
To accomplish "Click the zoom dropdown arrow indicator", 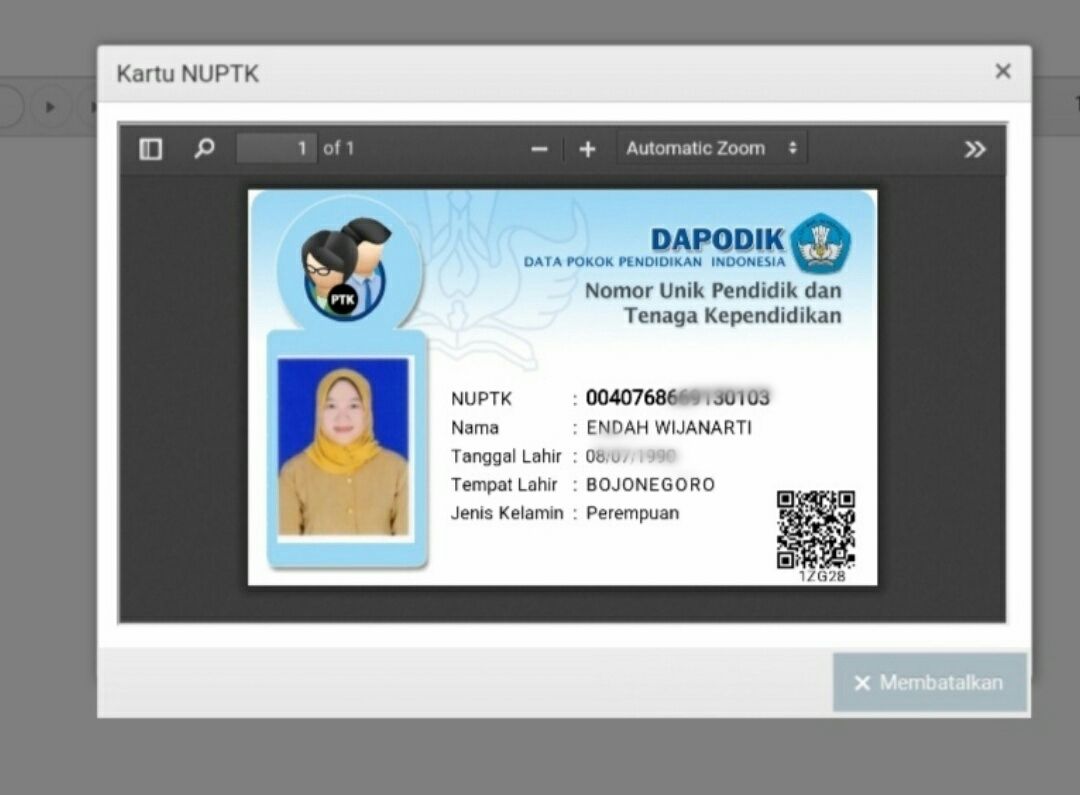I will 792,148.
